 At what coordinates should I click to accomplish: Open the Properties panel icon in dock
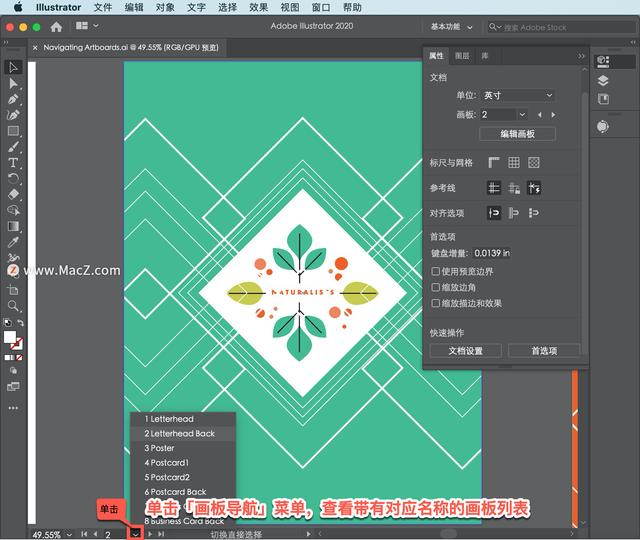coord(603,62)
